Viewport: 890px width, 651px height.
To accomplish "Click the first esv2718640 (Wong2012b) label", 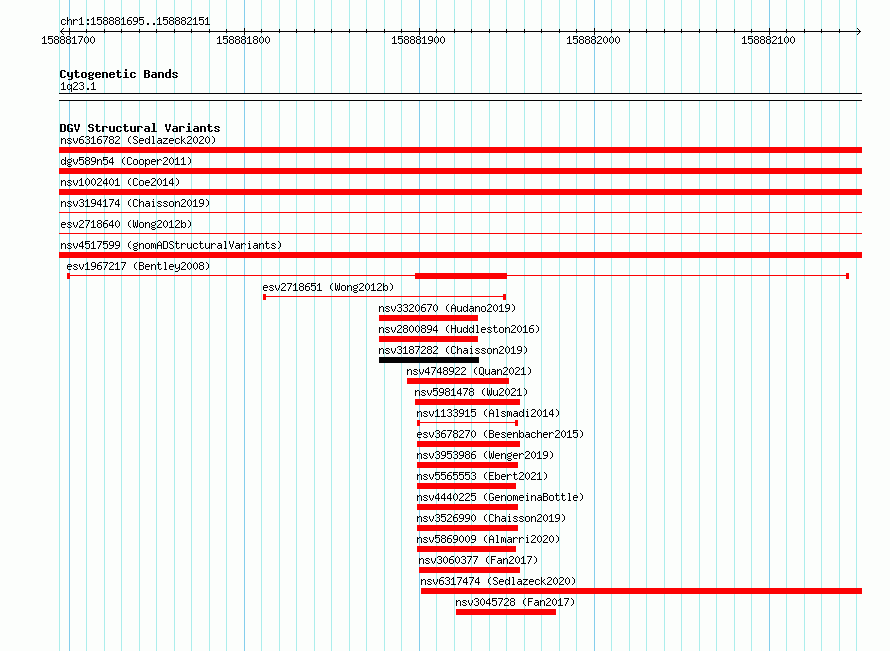I will 126,224.
